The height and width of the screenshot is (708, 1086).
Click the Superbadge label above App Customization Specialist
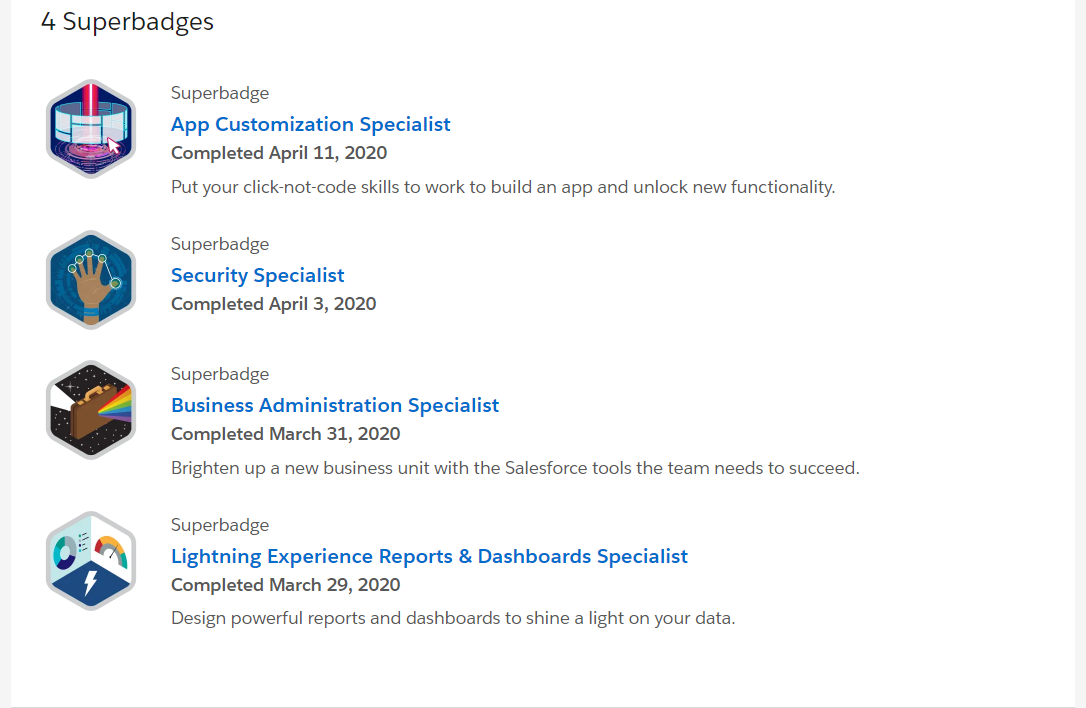[219, 93]
